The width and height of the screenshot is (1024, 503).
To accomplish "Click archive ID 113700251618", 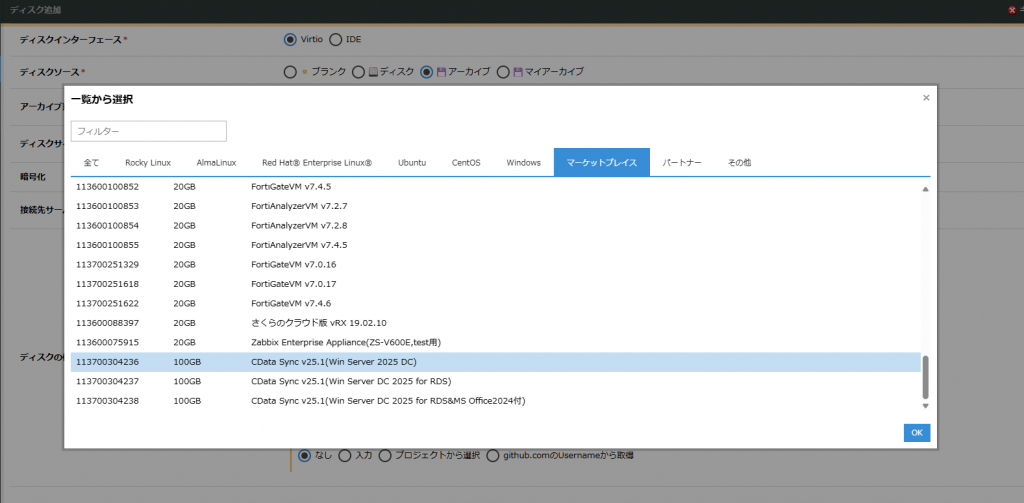I will pos(108,284).
